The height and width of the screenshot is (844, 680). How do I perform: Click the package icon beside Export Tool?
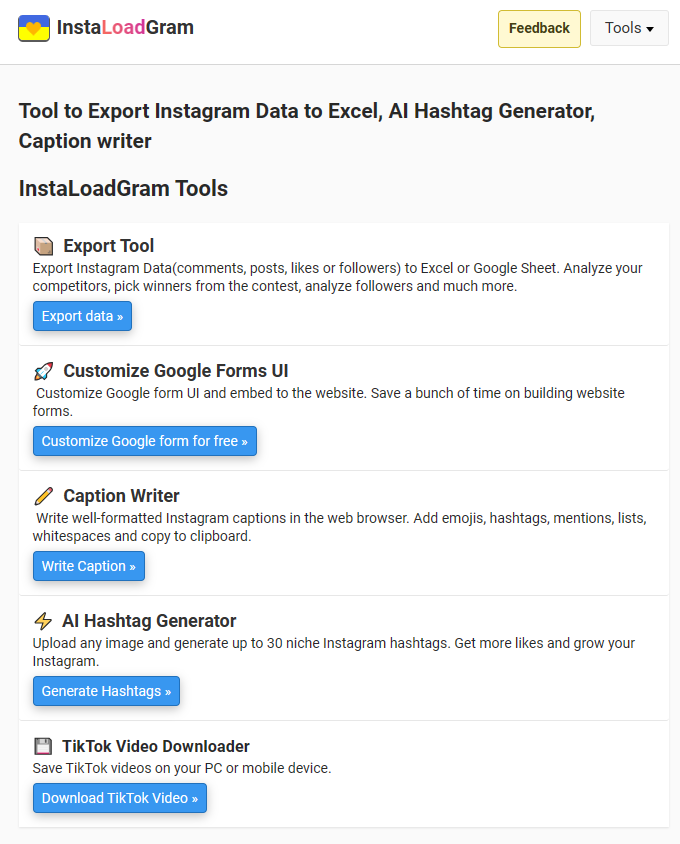pos(43,246)
